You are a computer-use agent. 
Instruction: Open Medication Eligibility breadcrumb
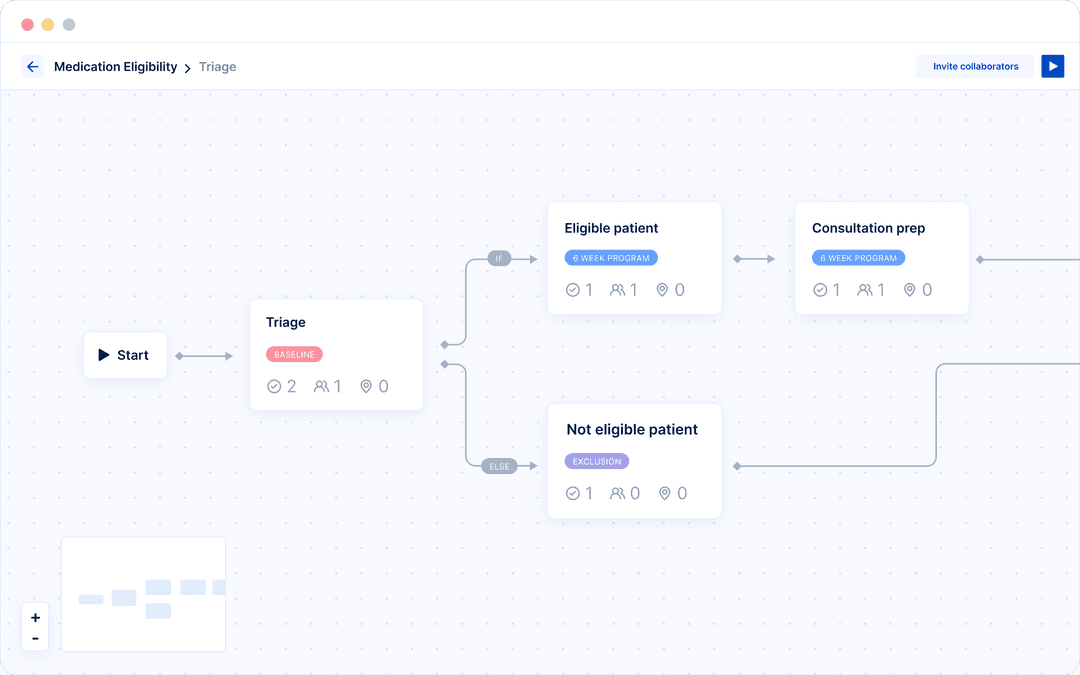(116, 67)
